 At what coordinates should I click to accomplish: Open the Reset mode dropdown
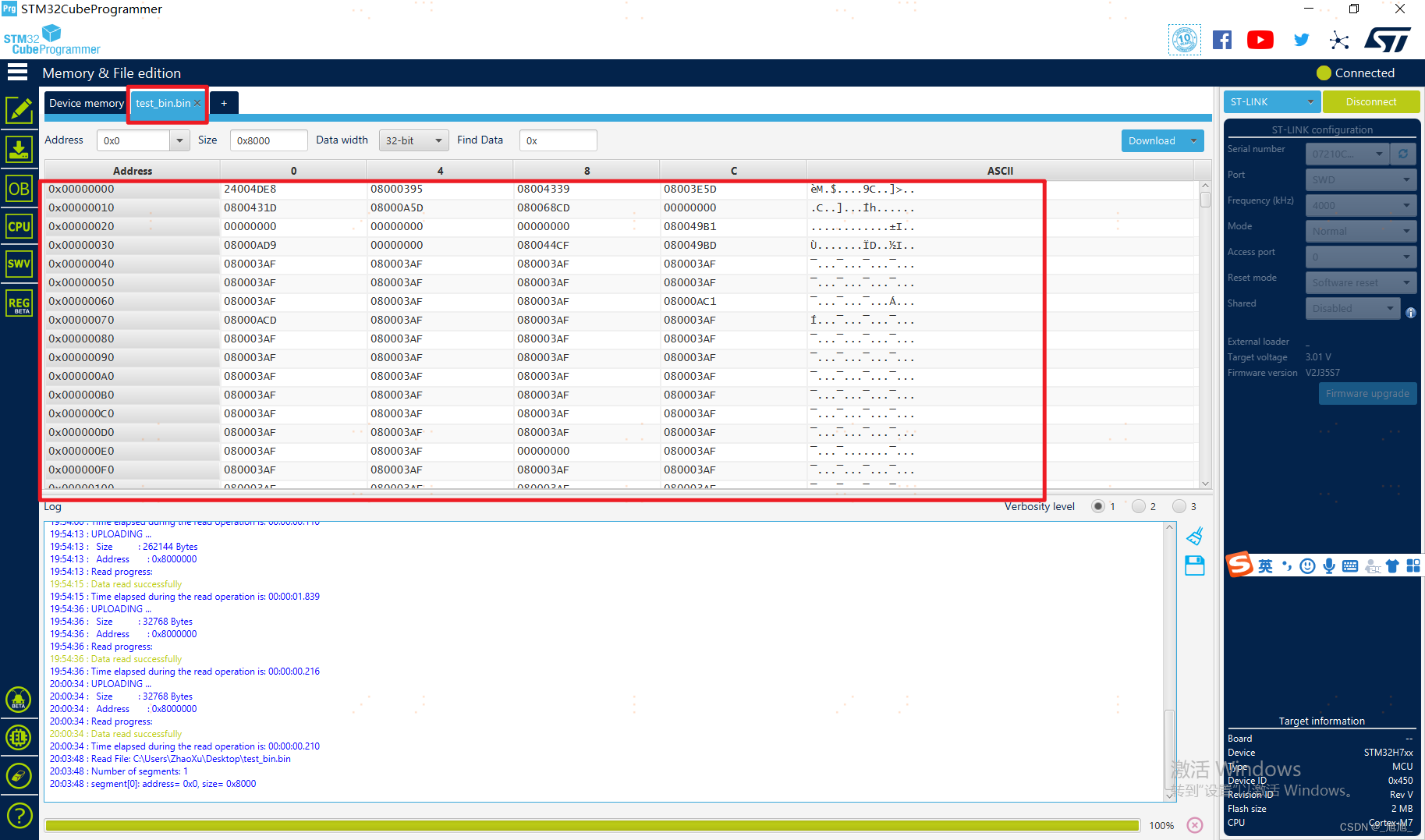coord(1361,282)
